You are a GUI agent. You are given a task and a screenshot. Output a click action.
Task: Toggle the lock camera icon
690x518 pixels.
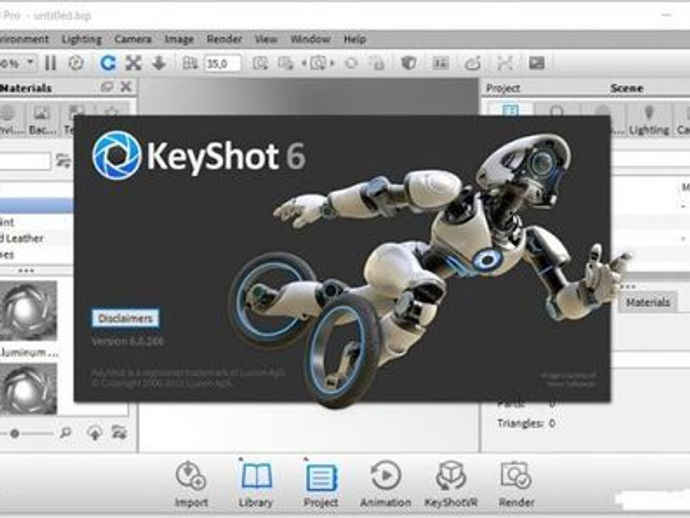click(377, 63)
